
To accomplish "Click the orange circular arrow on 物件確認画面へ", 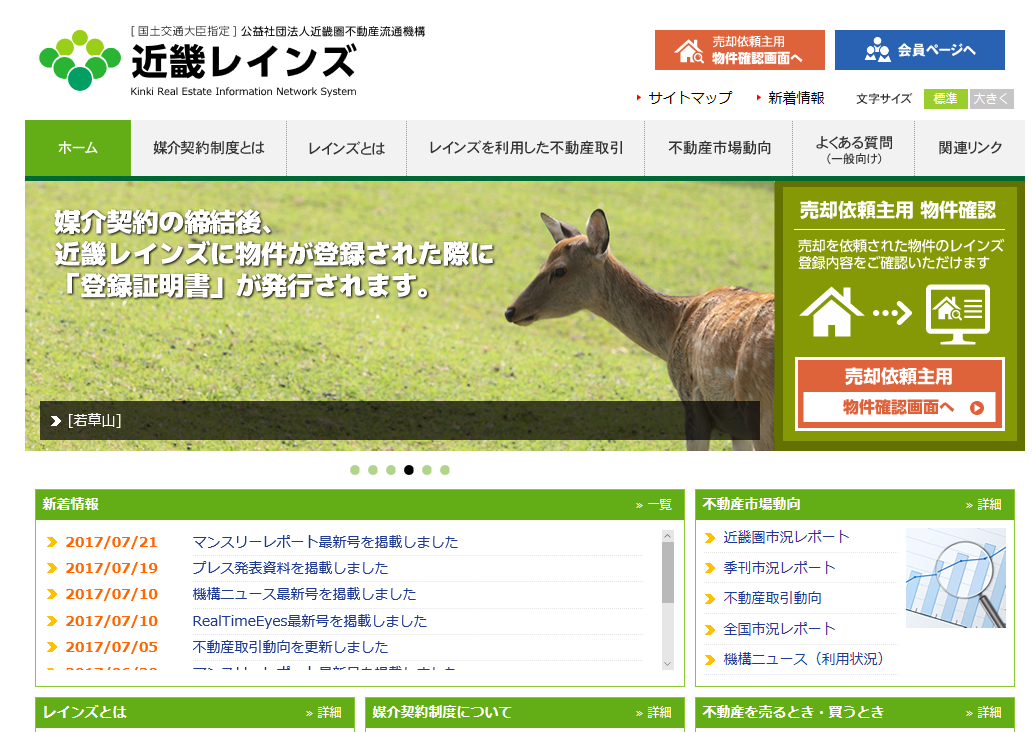I will click(x=977, y=408).
